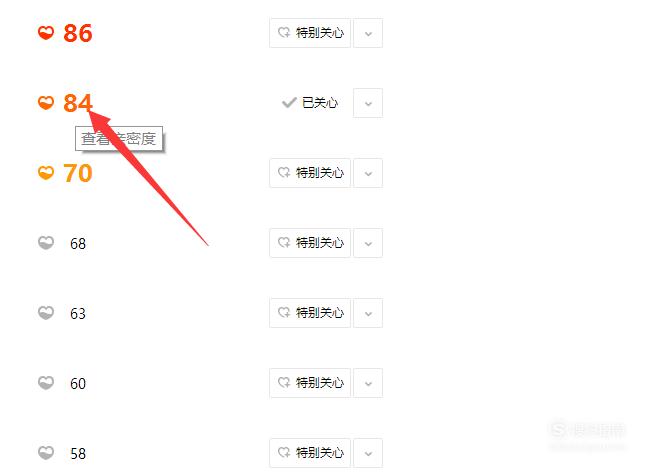This screenshot has width=649, height=476.
Task: Click the intimacy score 84 number
Action: [77, 103]
